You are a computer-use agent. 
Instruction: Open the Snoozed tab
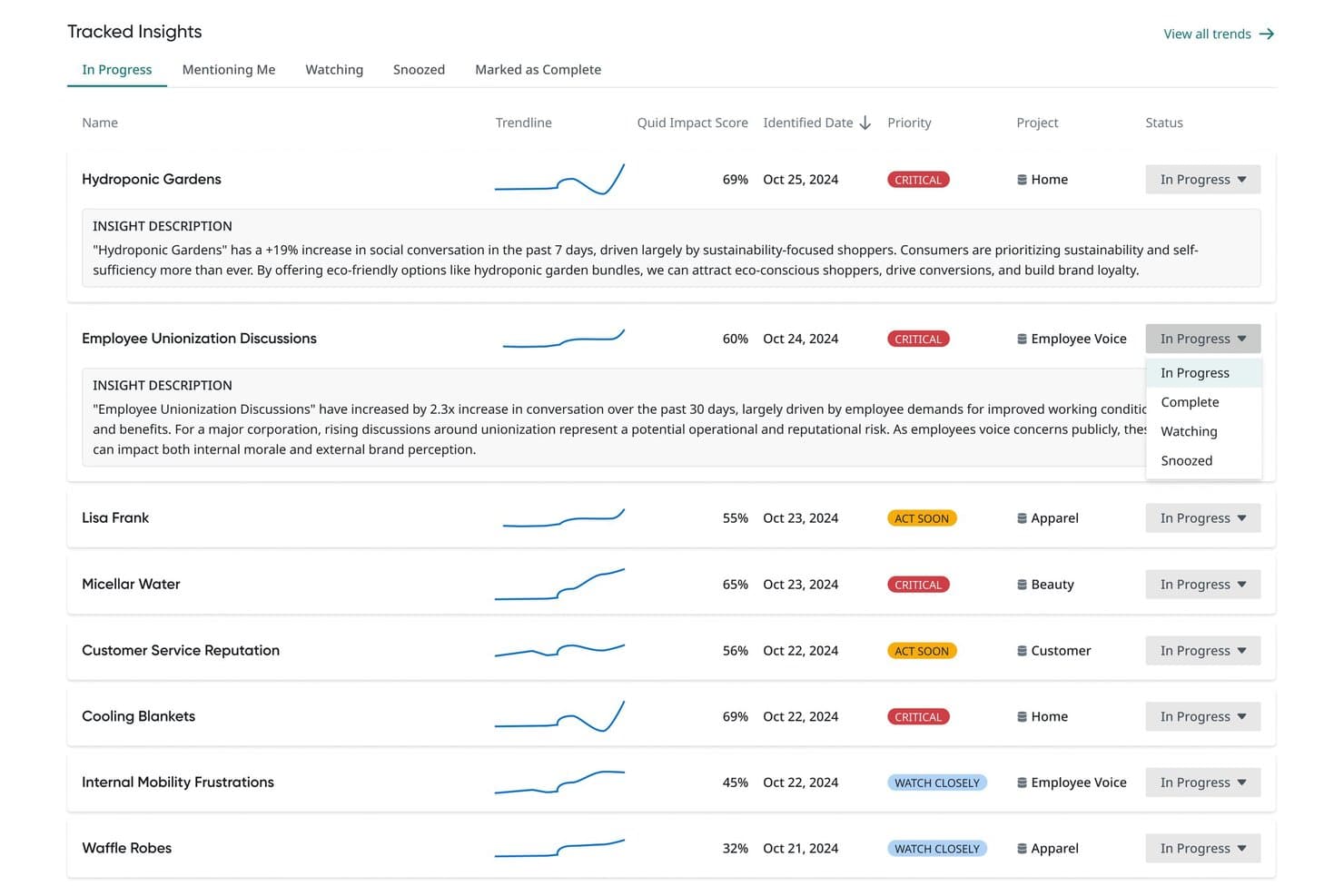pyautogui.click(x=419, y=70)
